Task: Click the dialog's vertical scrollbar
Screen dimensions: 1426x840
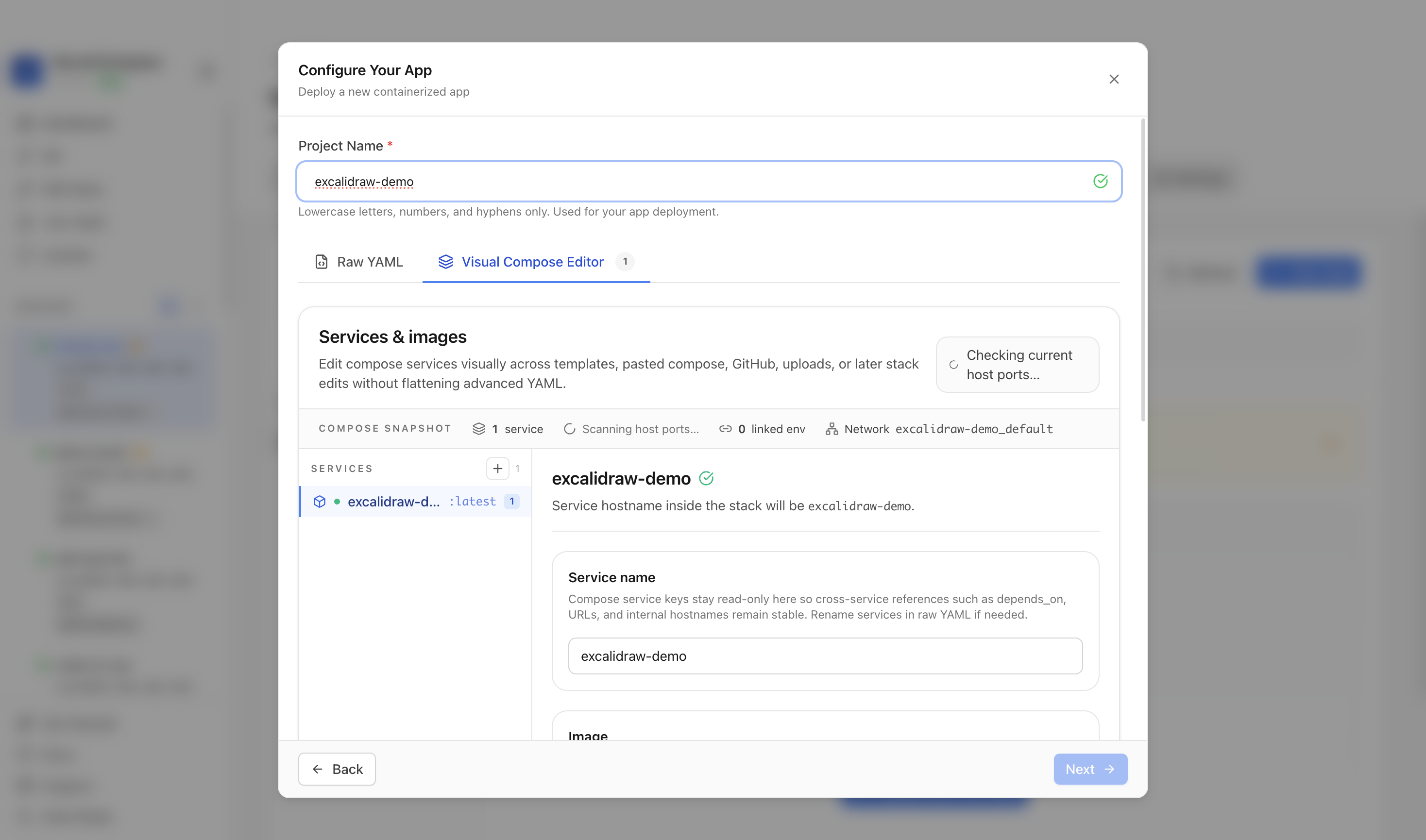Action: [x=1143, y=270]
